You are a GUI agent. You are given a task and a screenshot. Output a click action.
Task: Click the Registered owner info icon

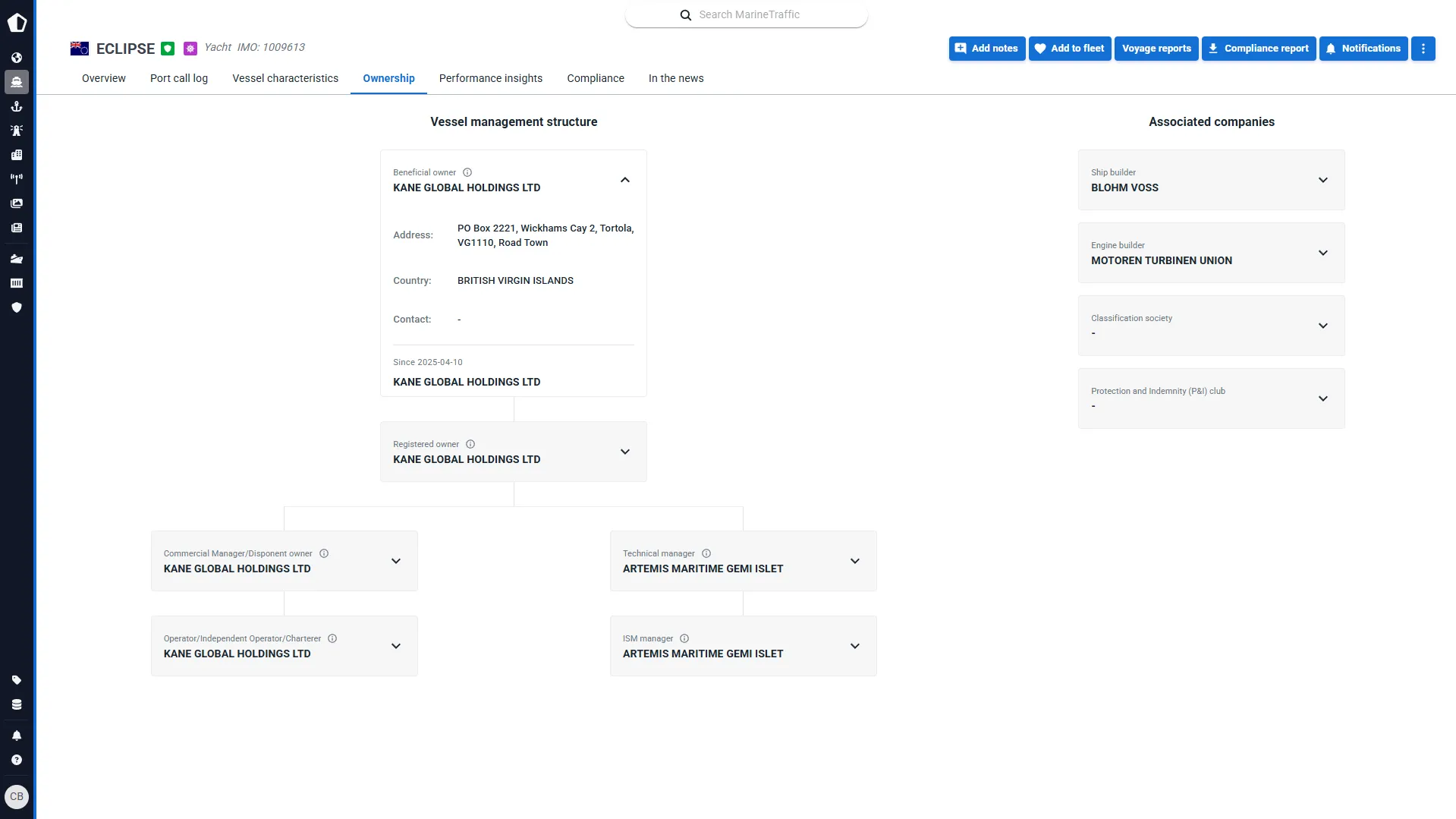pos(470,444)
